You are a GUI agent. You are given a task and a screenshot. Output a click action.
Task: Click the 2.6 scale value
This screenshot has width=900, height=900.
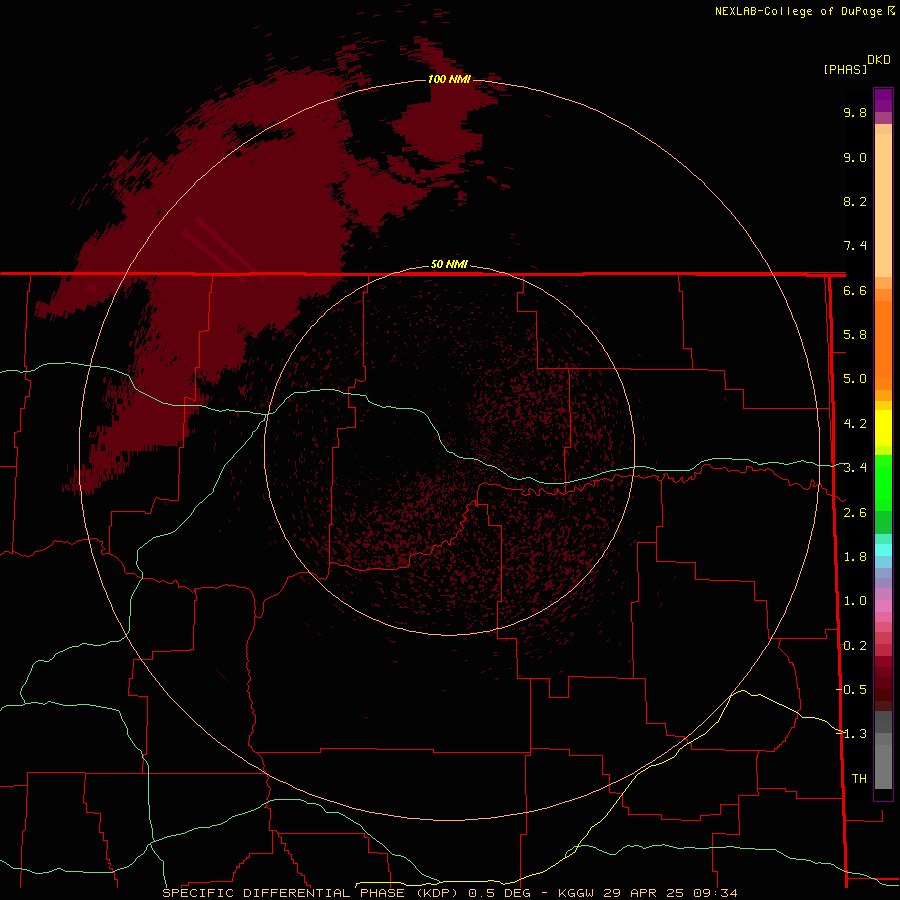(855, 513)
